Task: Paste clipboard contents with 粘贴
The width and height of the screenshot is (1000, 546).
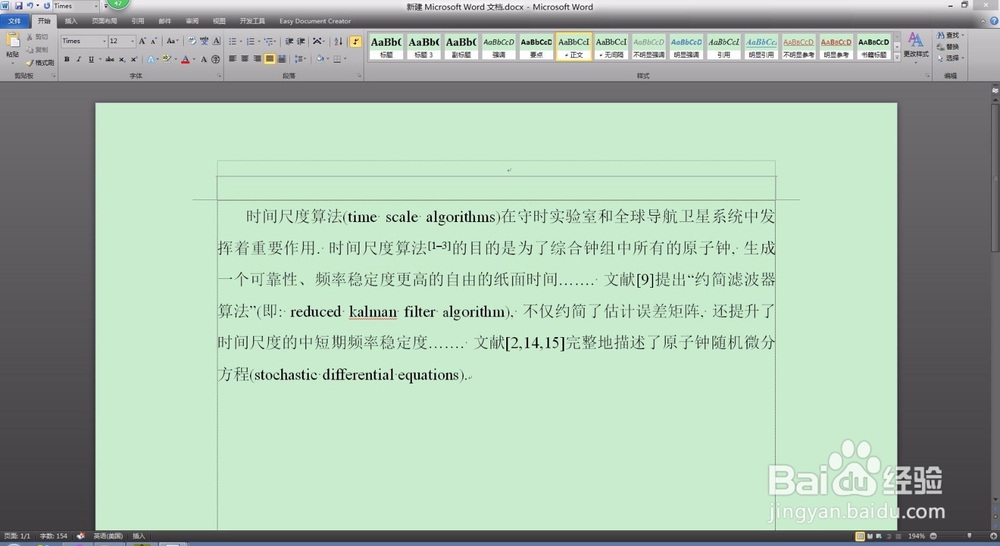Action: click(12, 47)
